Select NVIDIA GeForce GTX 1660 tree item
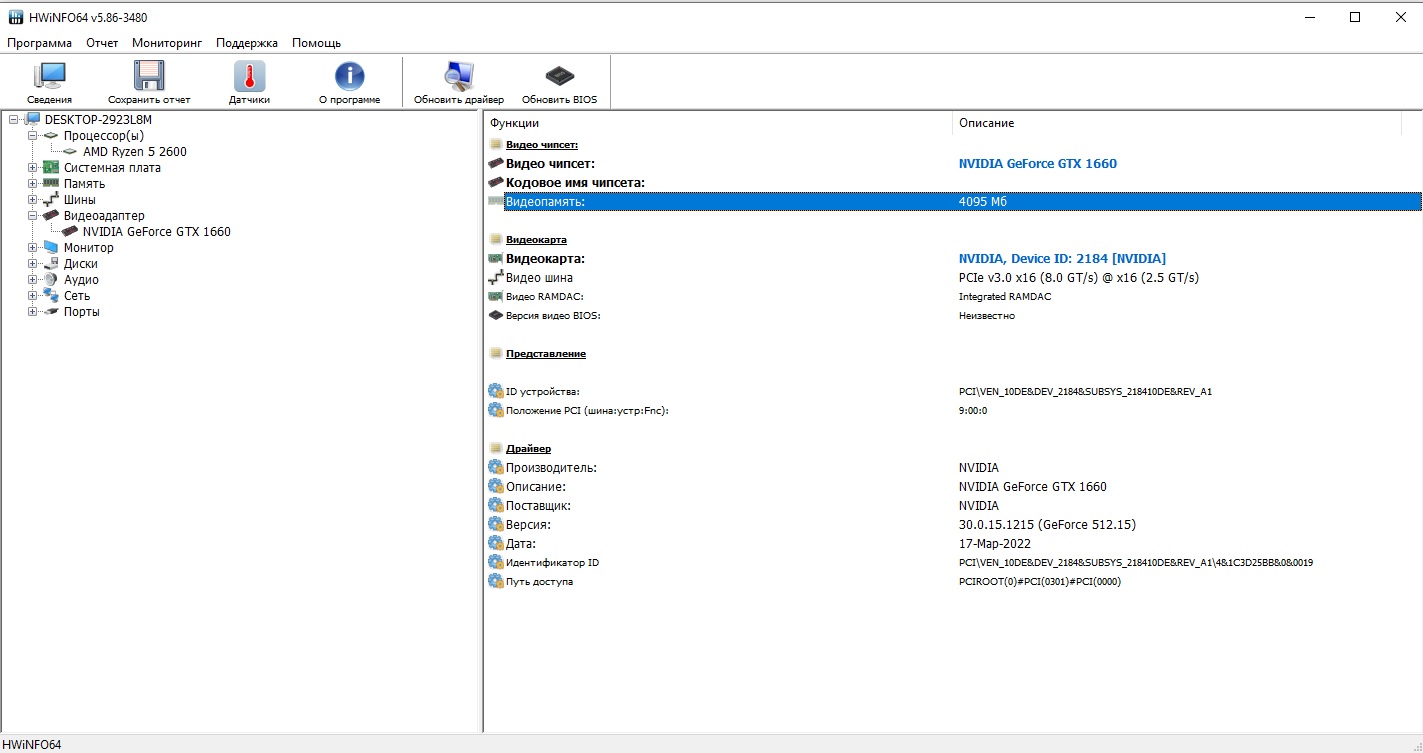Screen dimensions: 1423x753 click(157, 232)
